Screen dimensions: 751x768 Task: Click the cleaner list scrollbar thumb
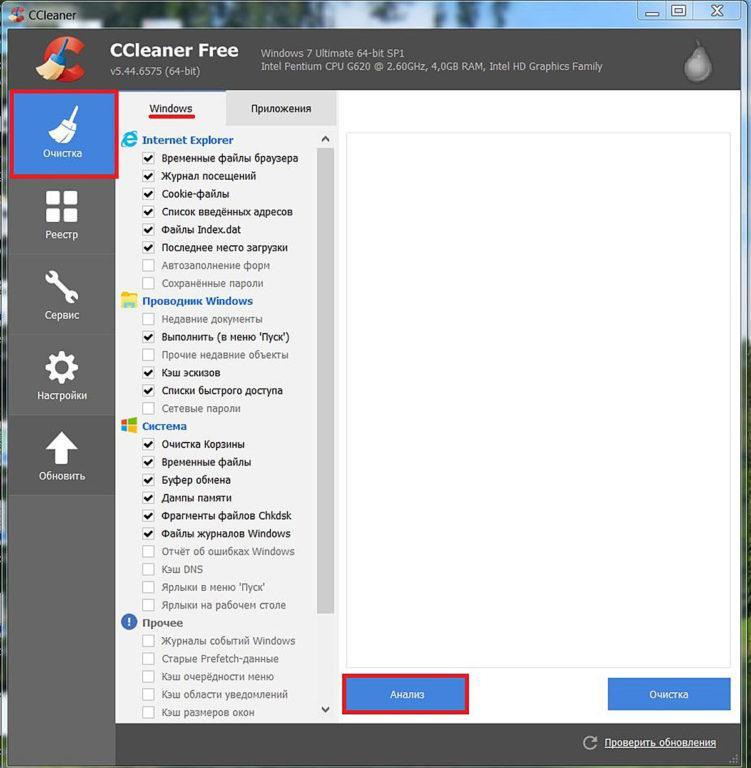click(325, 381)
